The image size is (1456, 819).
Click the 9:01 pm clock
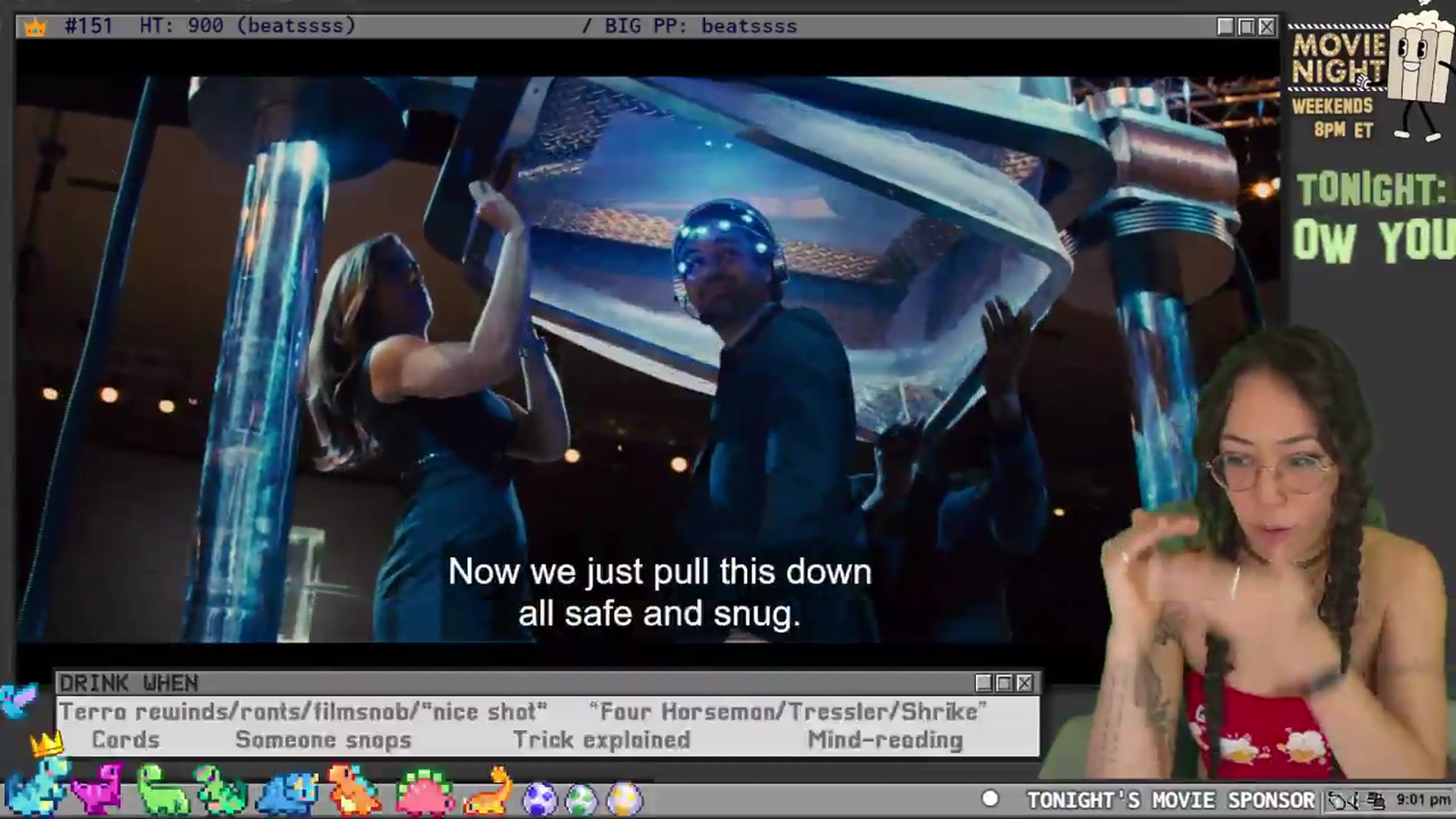coord(1423,800)
